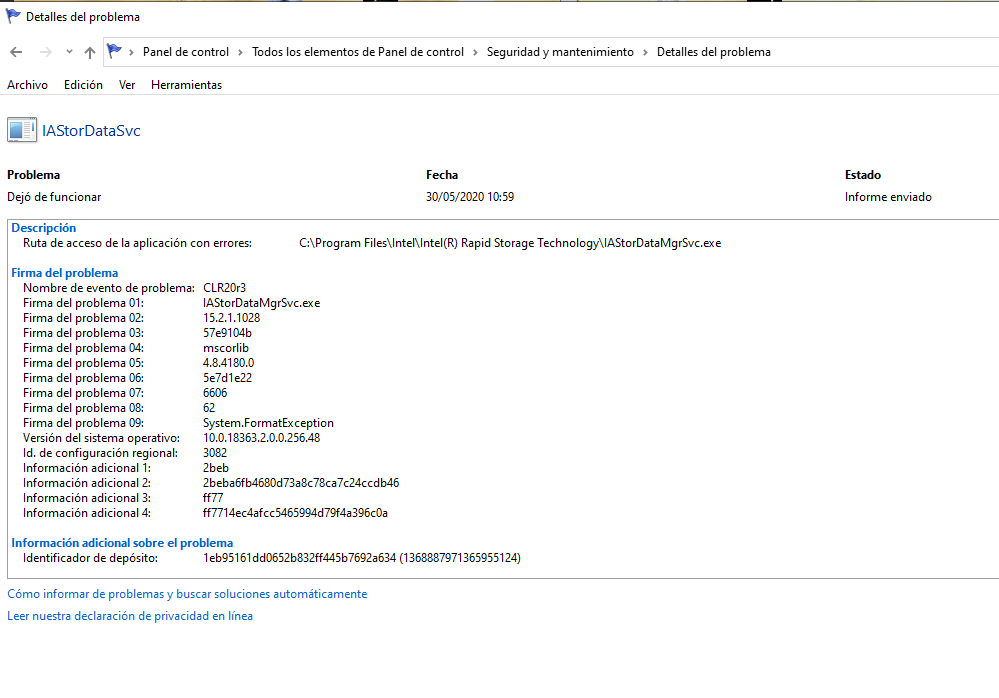This screenshot has height=698, width=999.
Task: Go up one level with up arrow
Action: 90,52
